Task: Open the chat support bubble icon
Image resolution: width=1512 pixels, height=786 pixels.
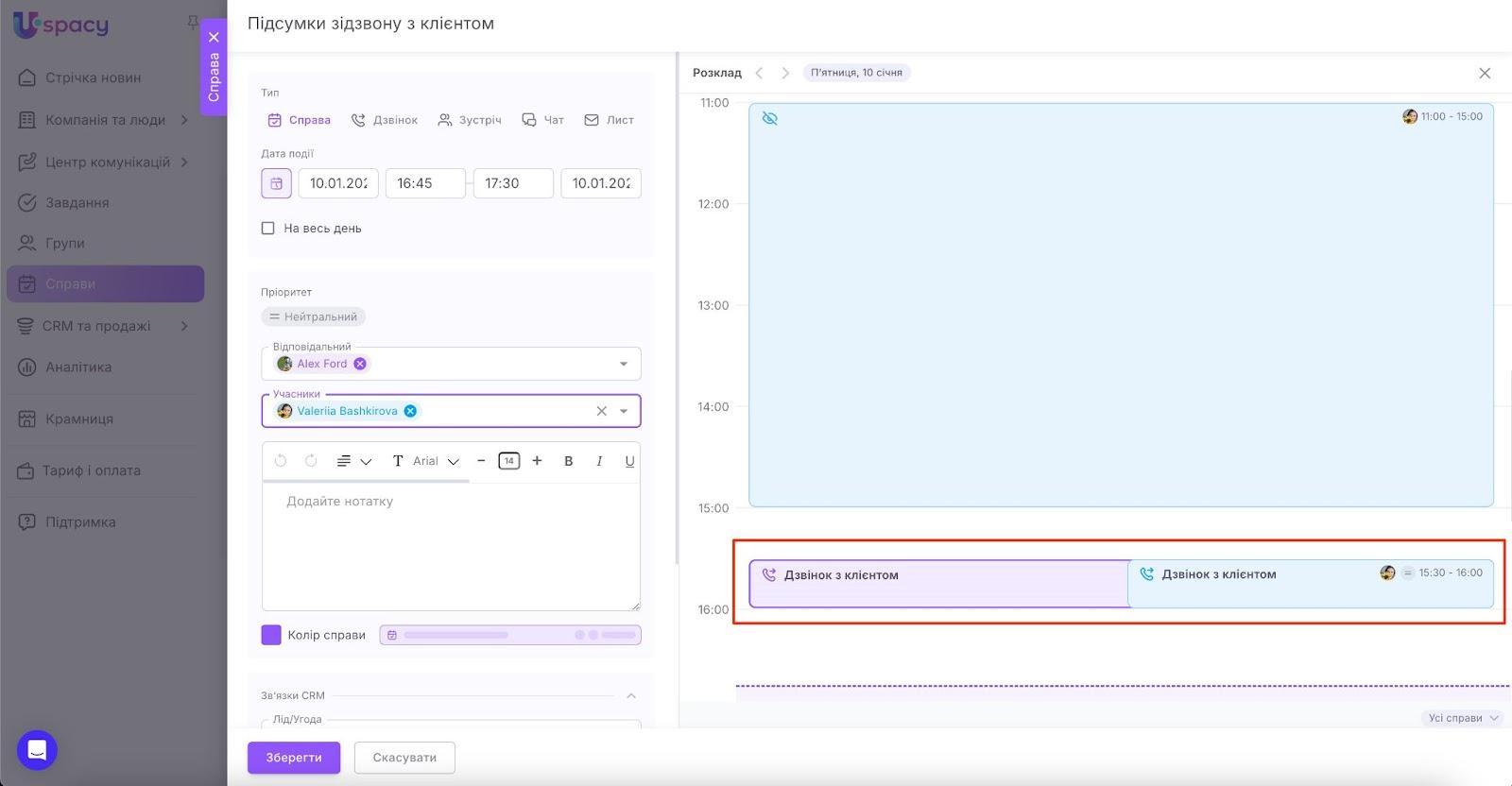Action: tap(37, 750)
